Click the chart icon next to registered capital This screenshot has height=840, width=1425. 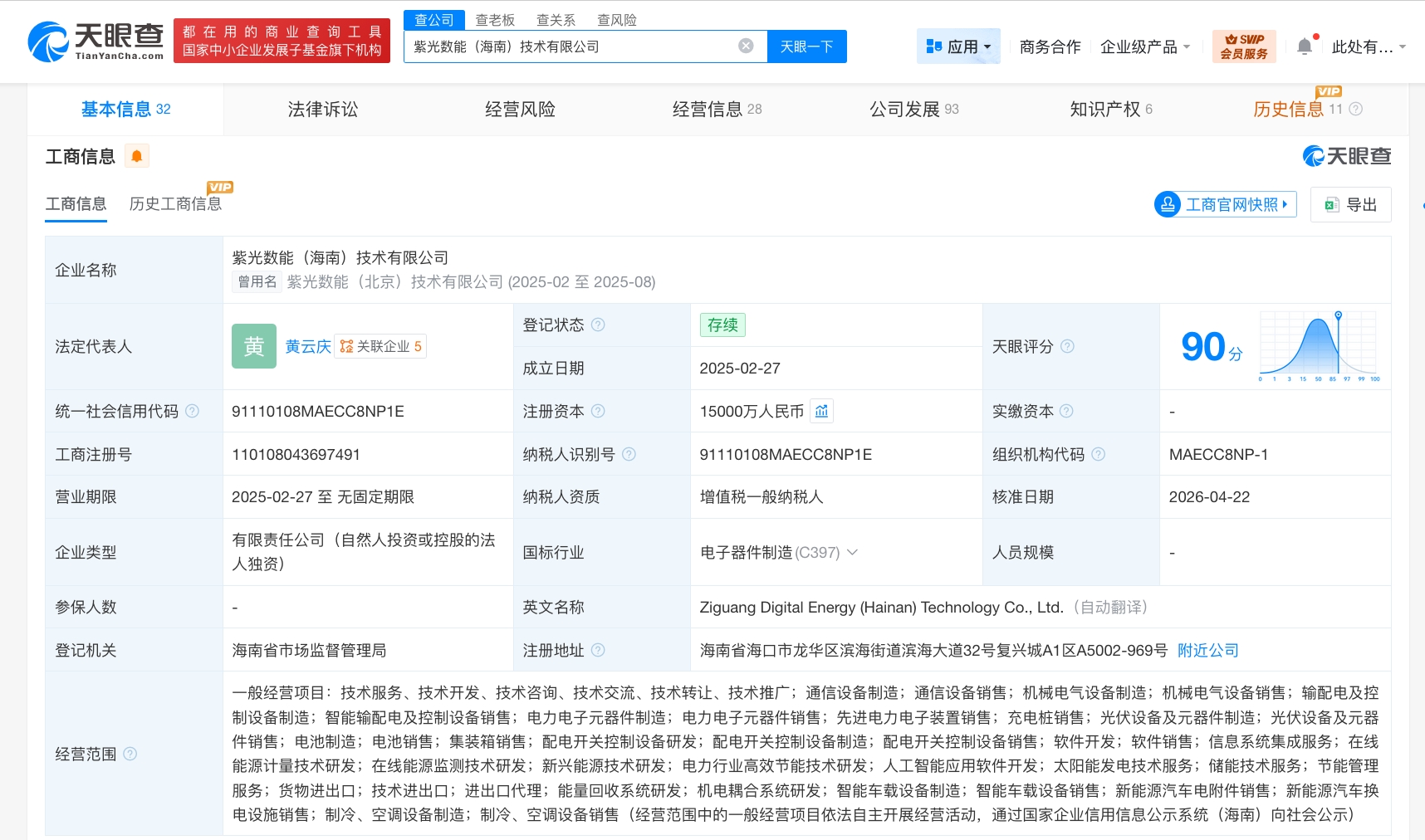click(x=821, y=411)
